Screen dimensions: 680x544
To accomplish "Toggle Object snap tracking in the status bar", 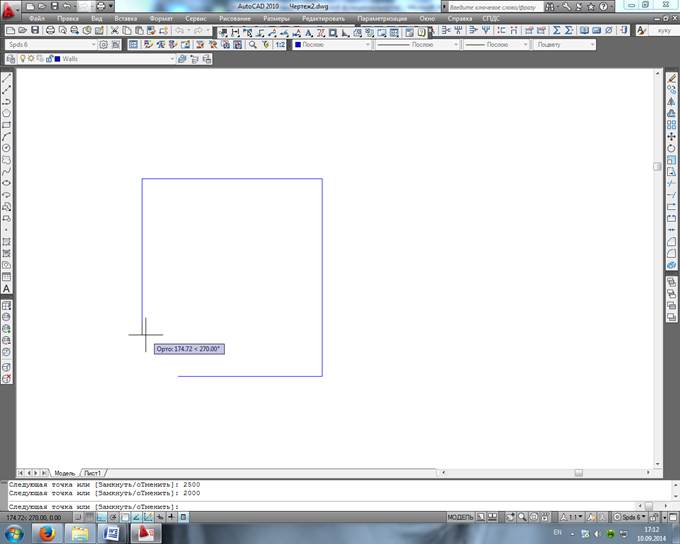I will (x=136, y=517).
